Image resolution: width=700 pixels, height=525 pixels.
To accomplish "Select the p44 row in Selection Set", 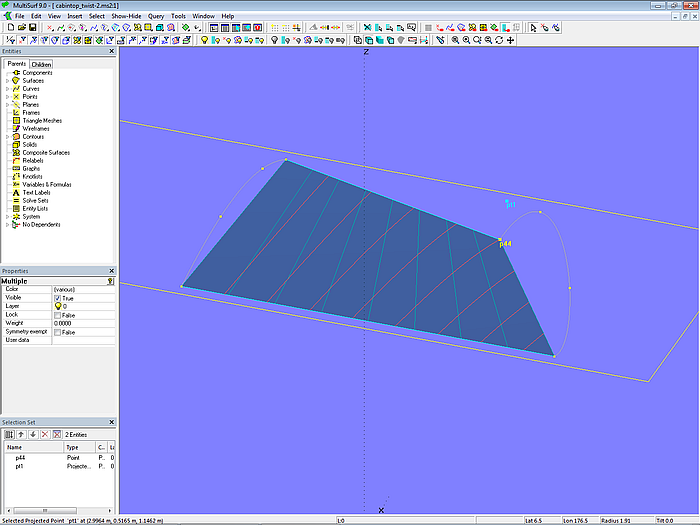I will point(20,457).
